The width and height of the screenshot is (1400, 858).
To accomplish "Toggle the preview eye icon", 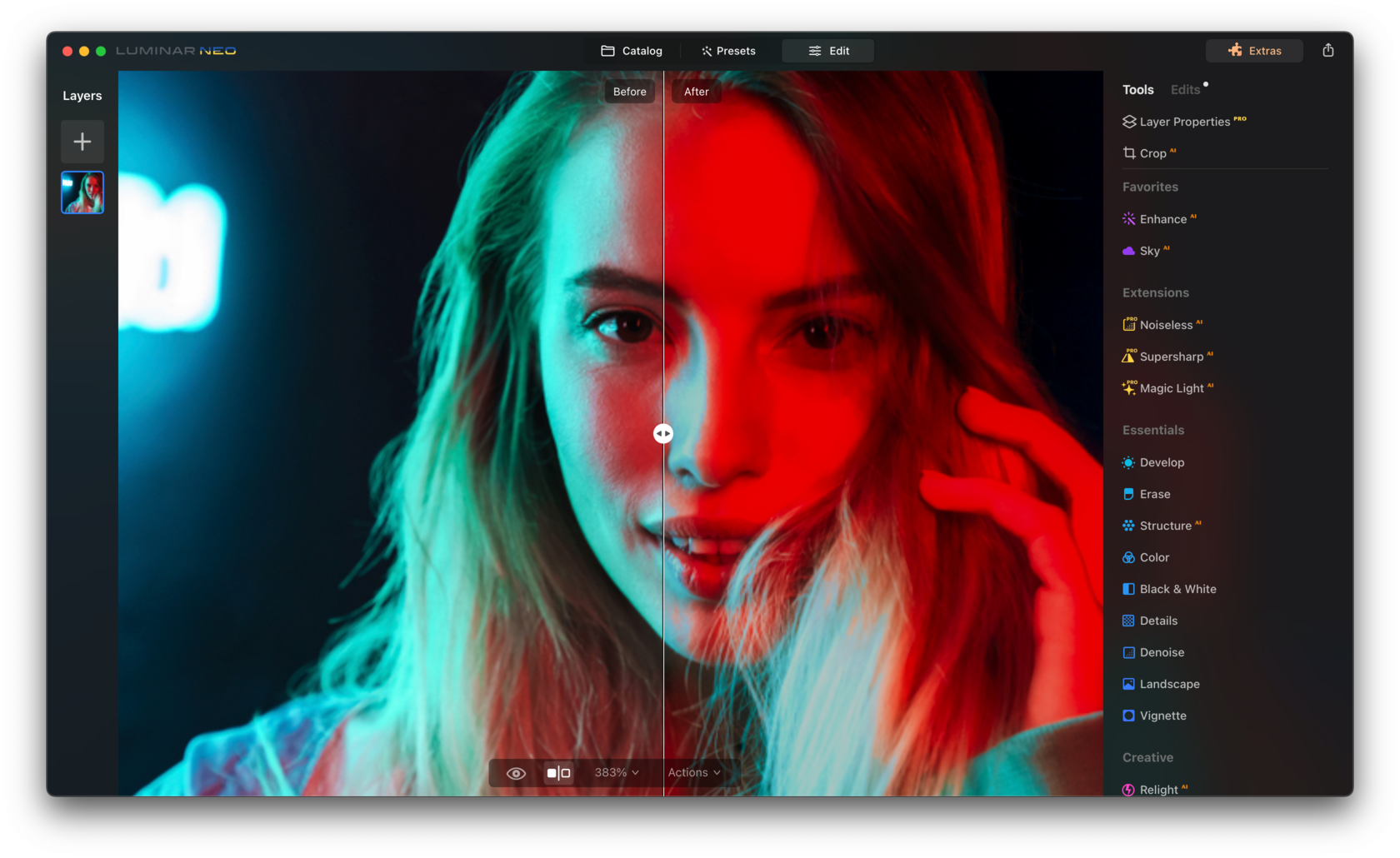I will [515, 772].
